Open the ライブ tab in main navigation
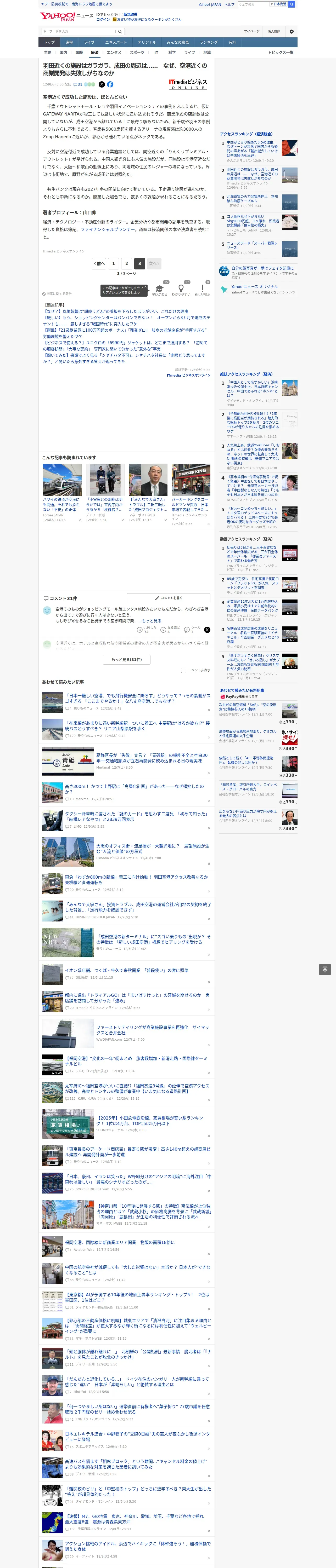This screenshot has width=336, height=1568. 89,43
